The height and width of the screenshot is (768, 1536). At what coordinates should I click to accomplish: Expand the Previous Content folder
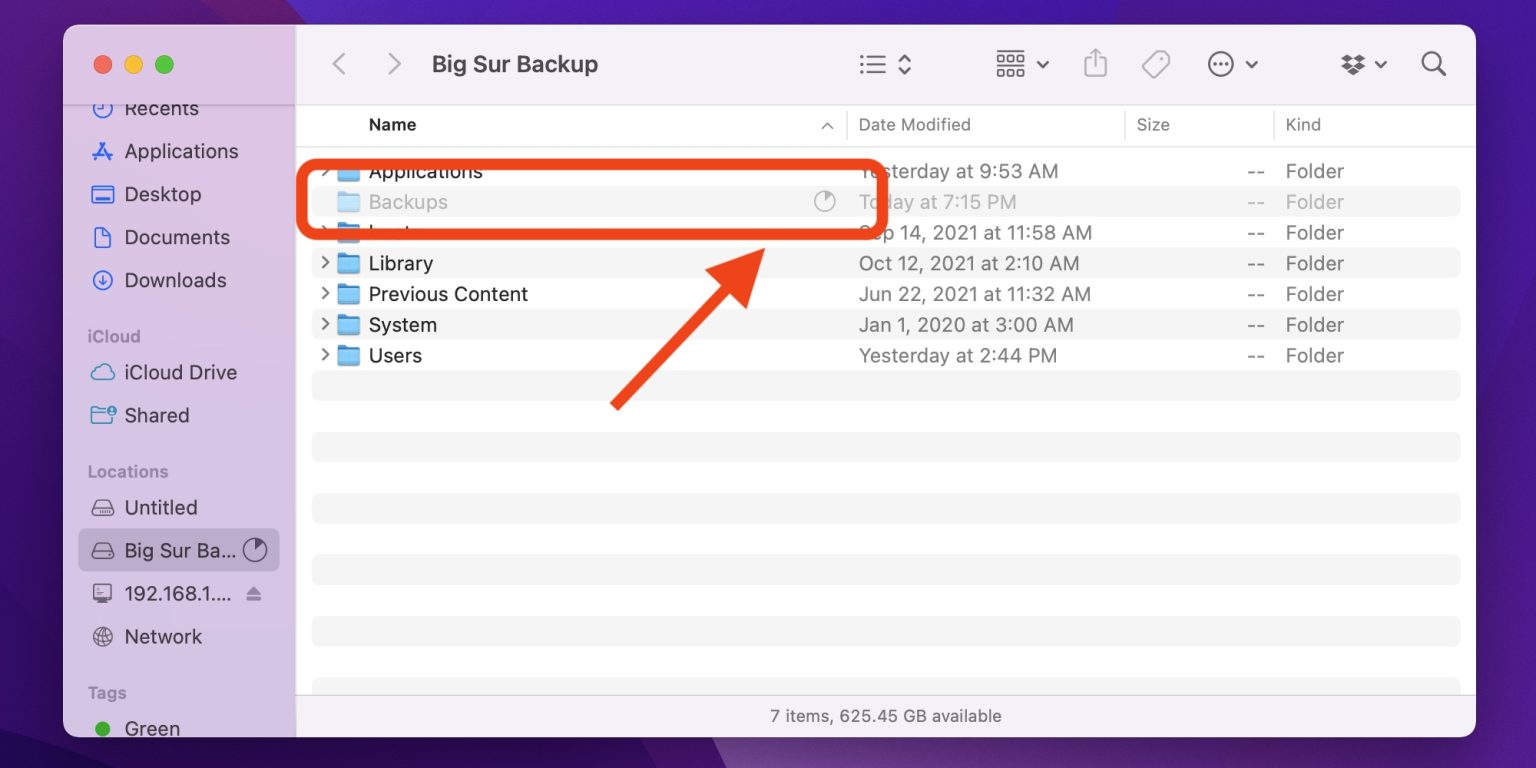pos(324,293)
